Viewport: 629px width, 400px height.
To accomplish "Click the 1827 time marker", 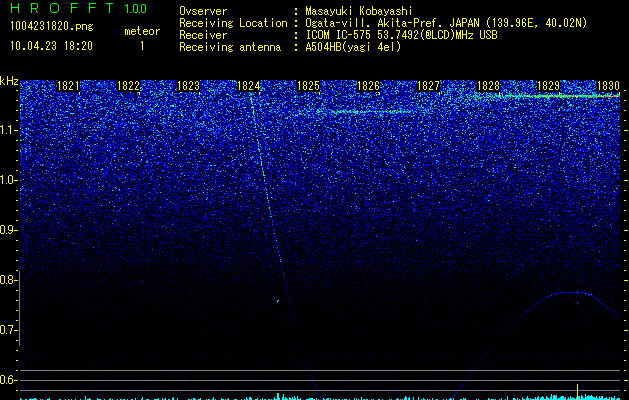I will pos(428,86).
